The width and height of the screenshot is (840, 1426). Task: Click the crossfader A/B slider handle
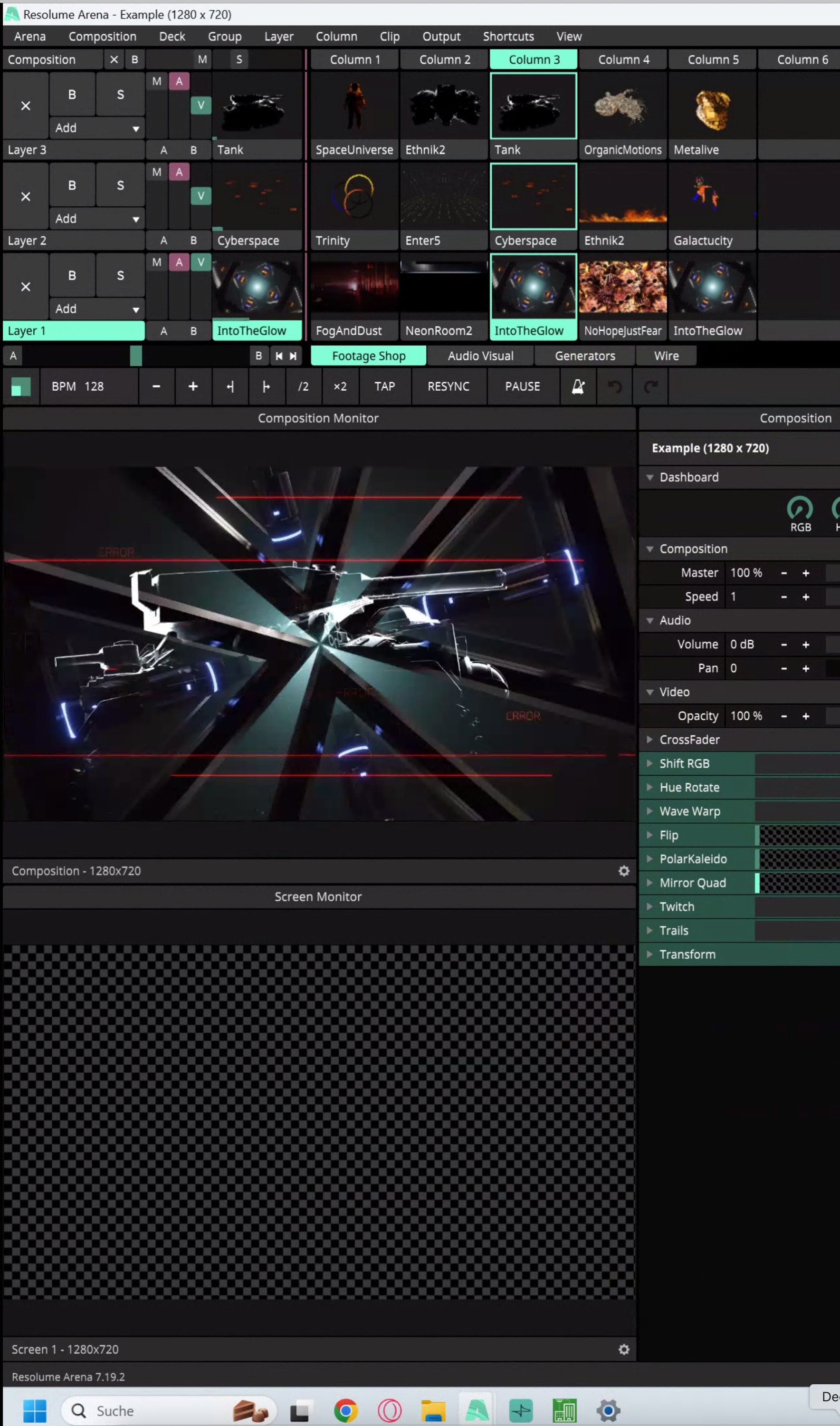[136, 356]
